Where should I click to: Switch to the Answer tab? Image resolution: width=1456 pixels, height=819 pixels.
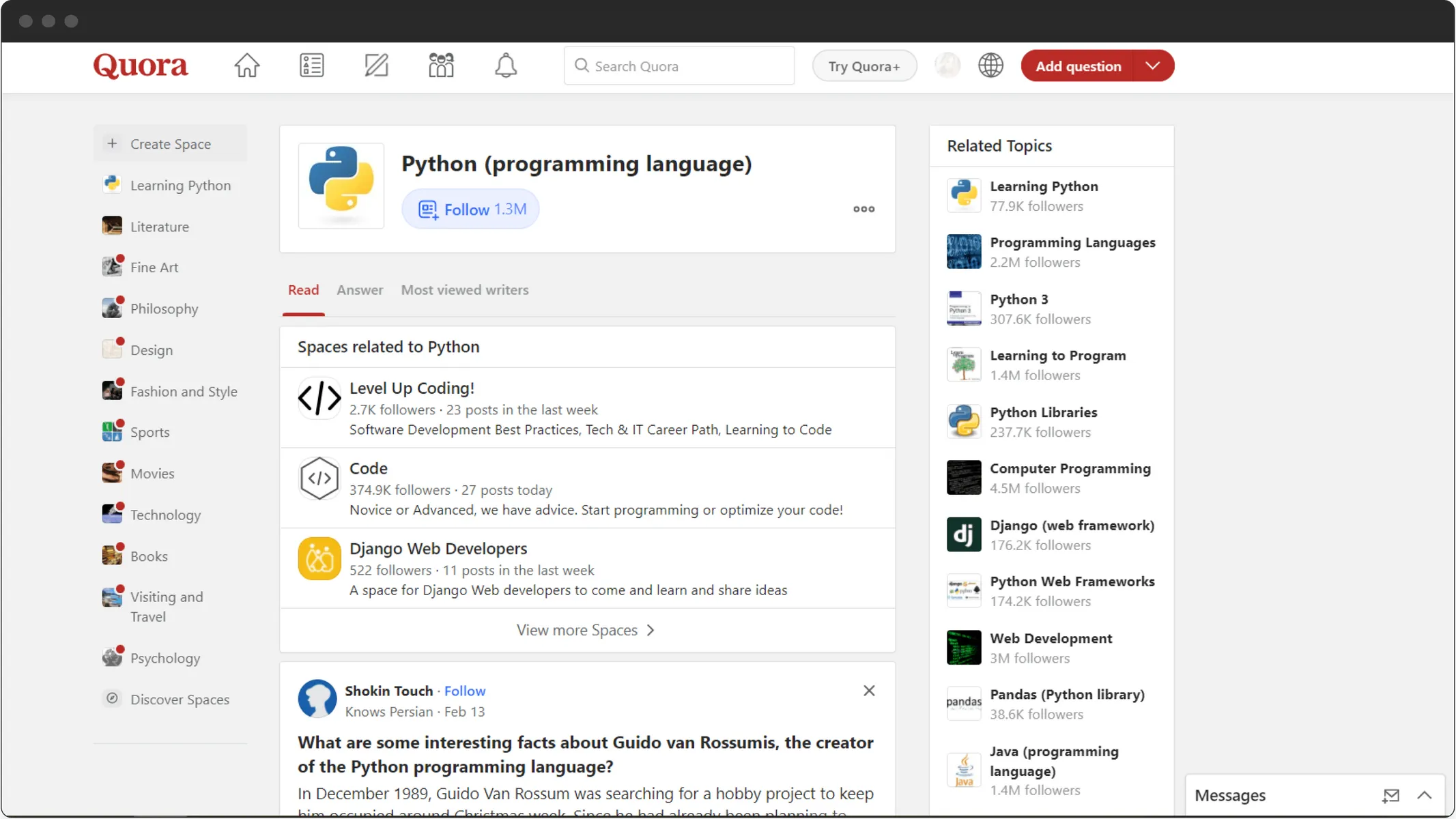359,290
